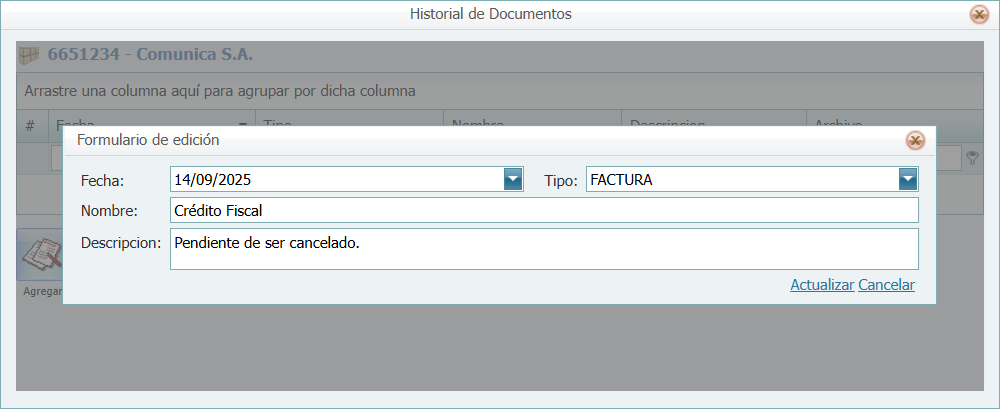Click the filter icon beside the Archivo filter box
1000x409 pixels.
click(x=971, y=157)
